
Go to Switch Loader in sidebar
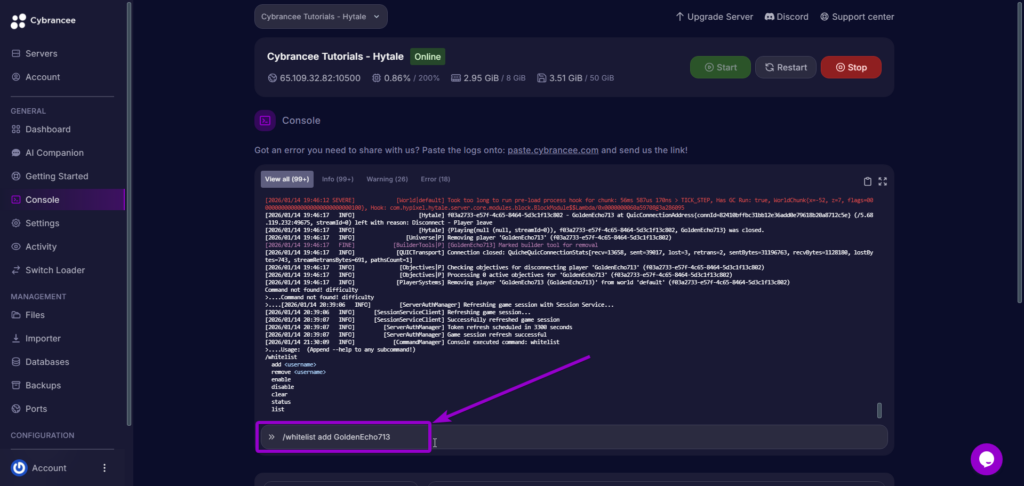[x=54, y=270]
